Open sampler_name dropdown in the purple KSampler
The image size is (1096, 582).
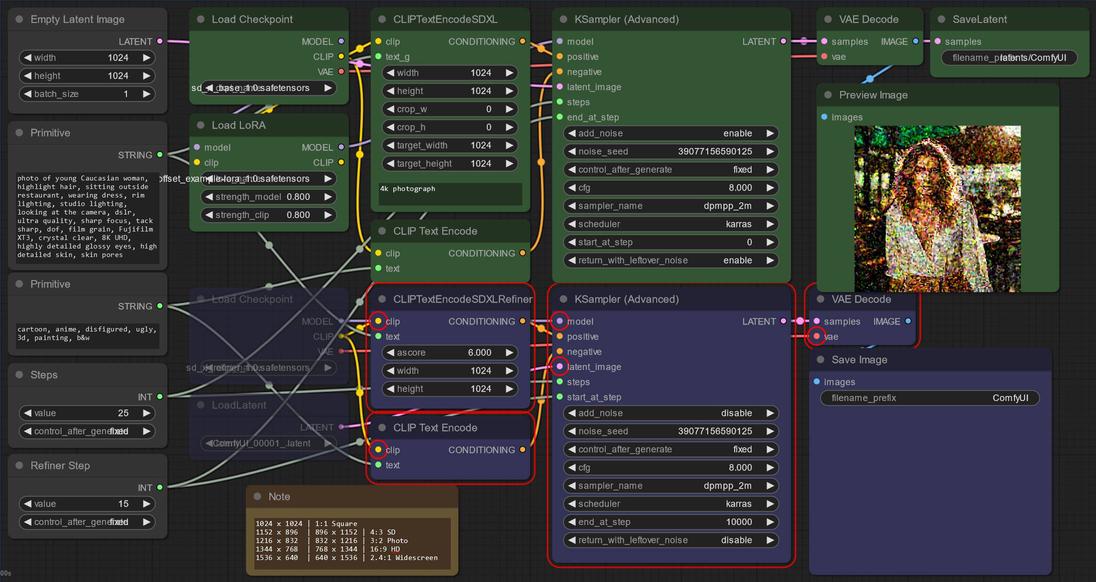(x=671, y=486)
